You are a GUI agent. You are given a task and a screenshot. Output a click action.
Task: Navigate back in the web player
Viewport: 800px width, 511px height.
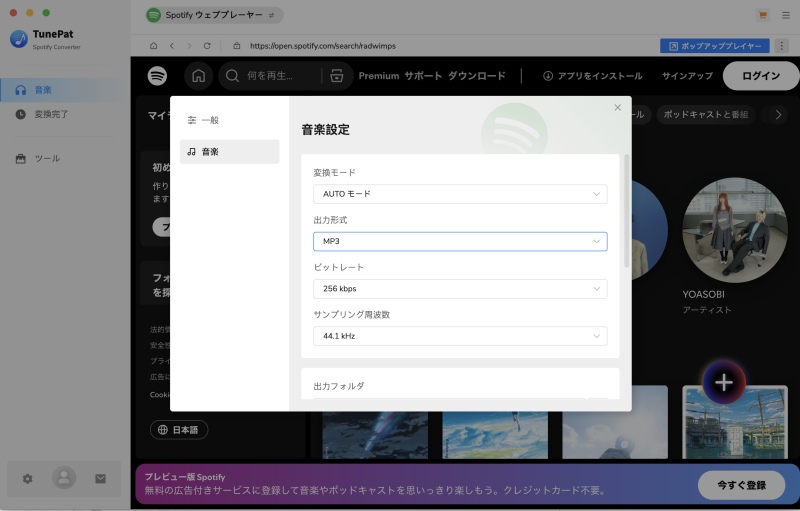(172, 46)
